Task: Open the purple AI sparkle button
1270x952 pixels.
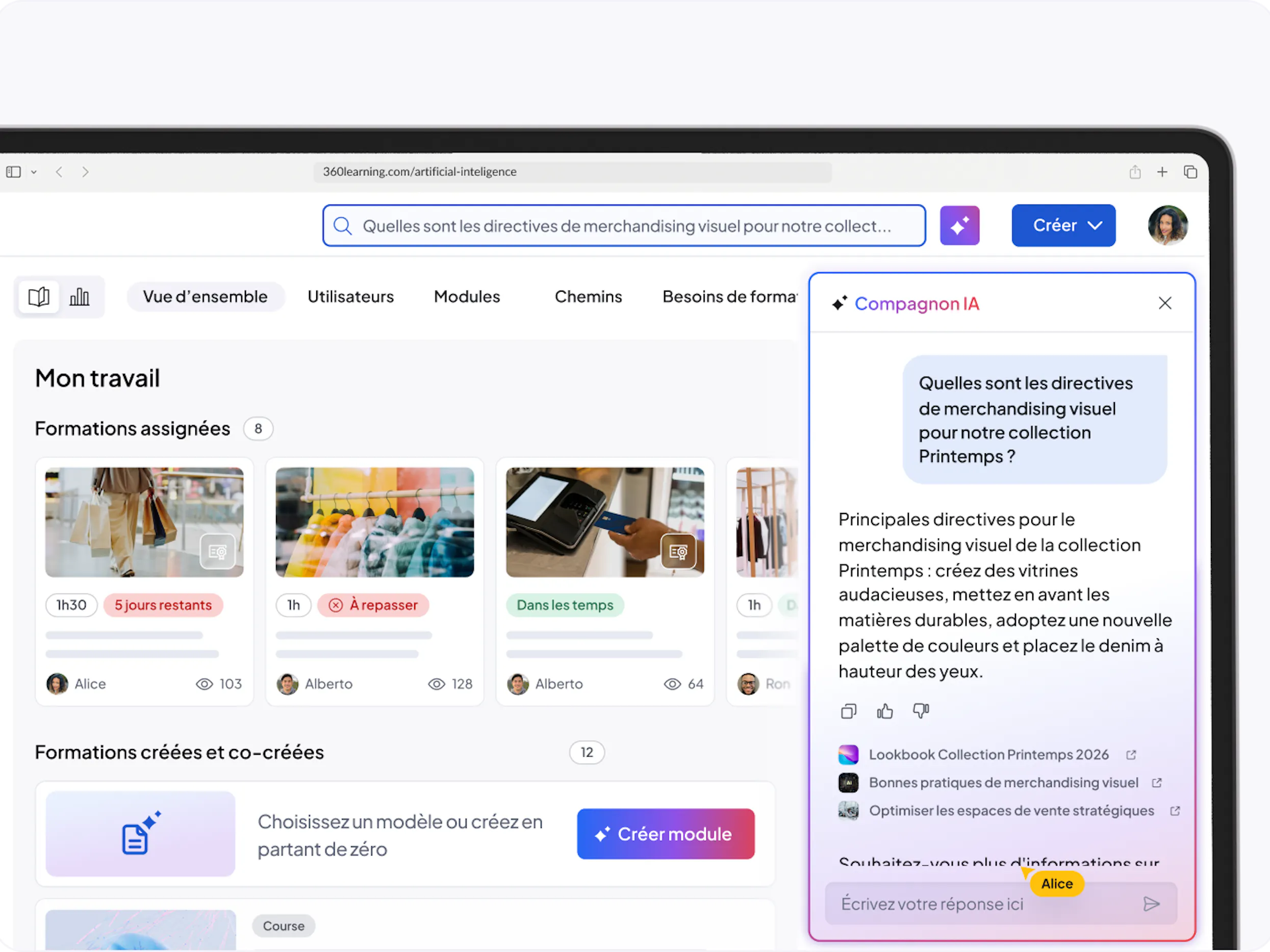Action: tap(959, 225)
